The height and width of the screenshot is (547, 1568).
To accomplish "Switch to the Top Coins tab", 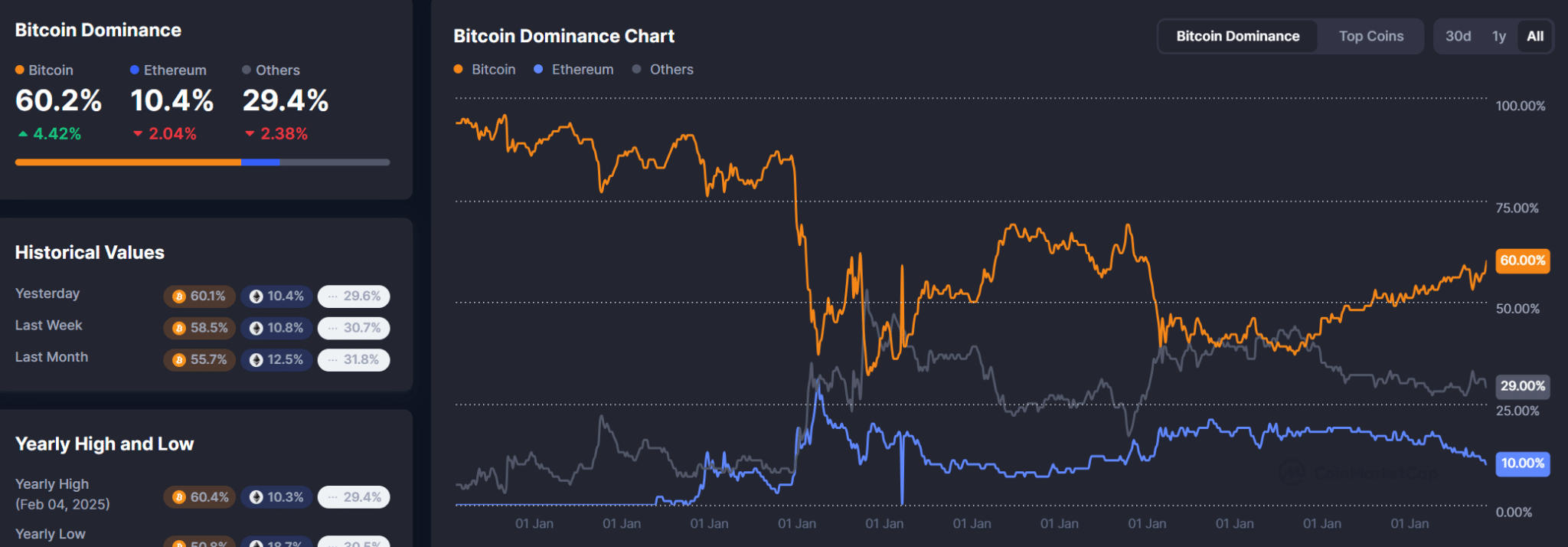I will point(1370,36).
